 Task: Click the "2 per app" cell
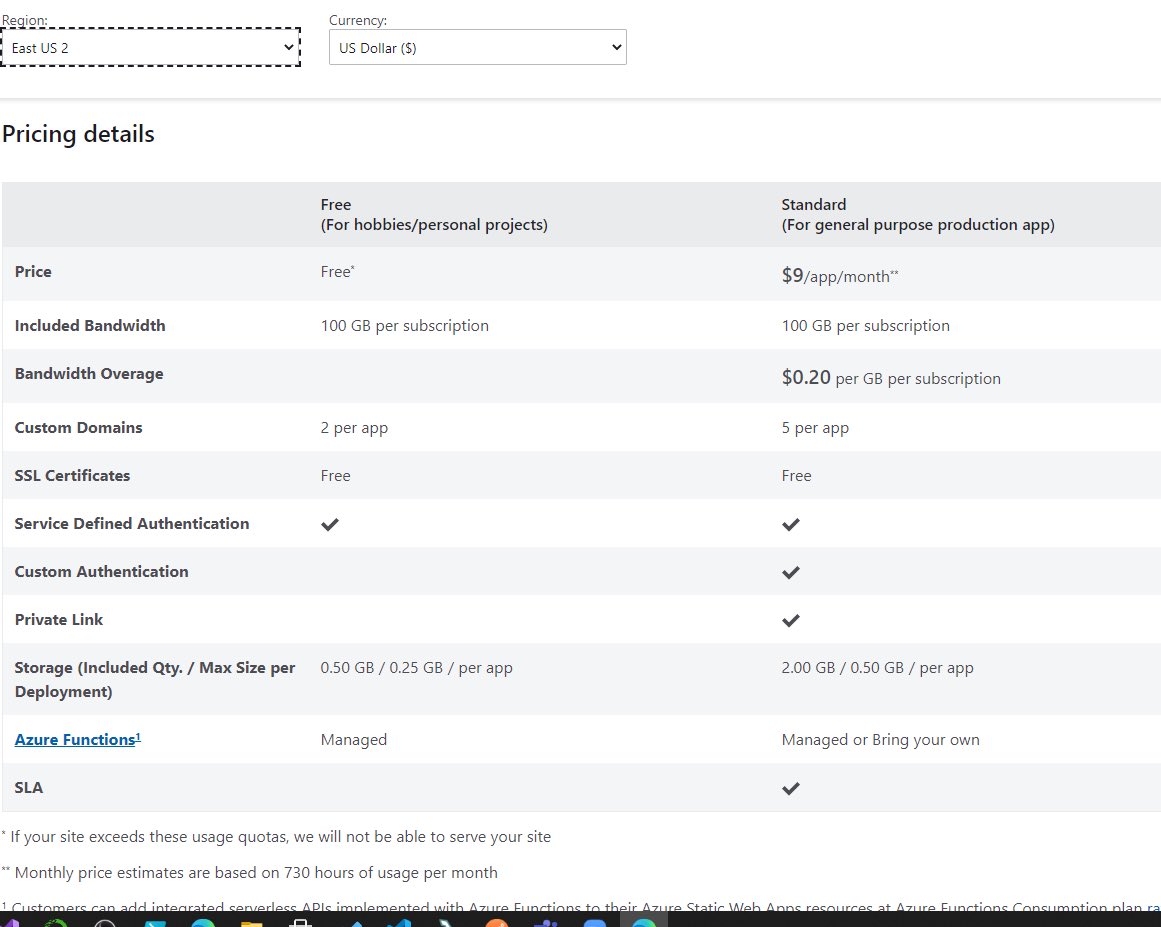(x=354, y=428)
